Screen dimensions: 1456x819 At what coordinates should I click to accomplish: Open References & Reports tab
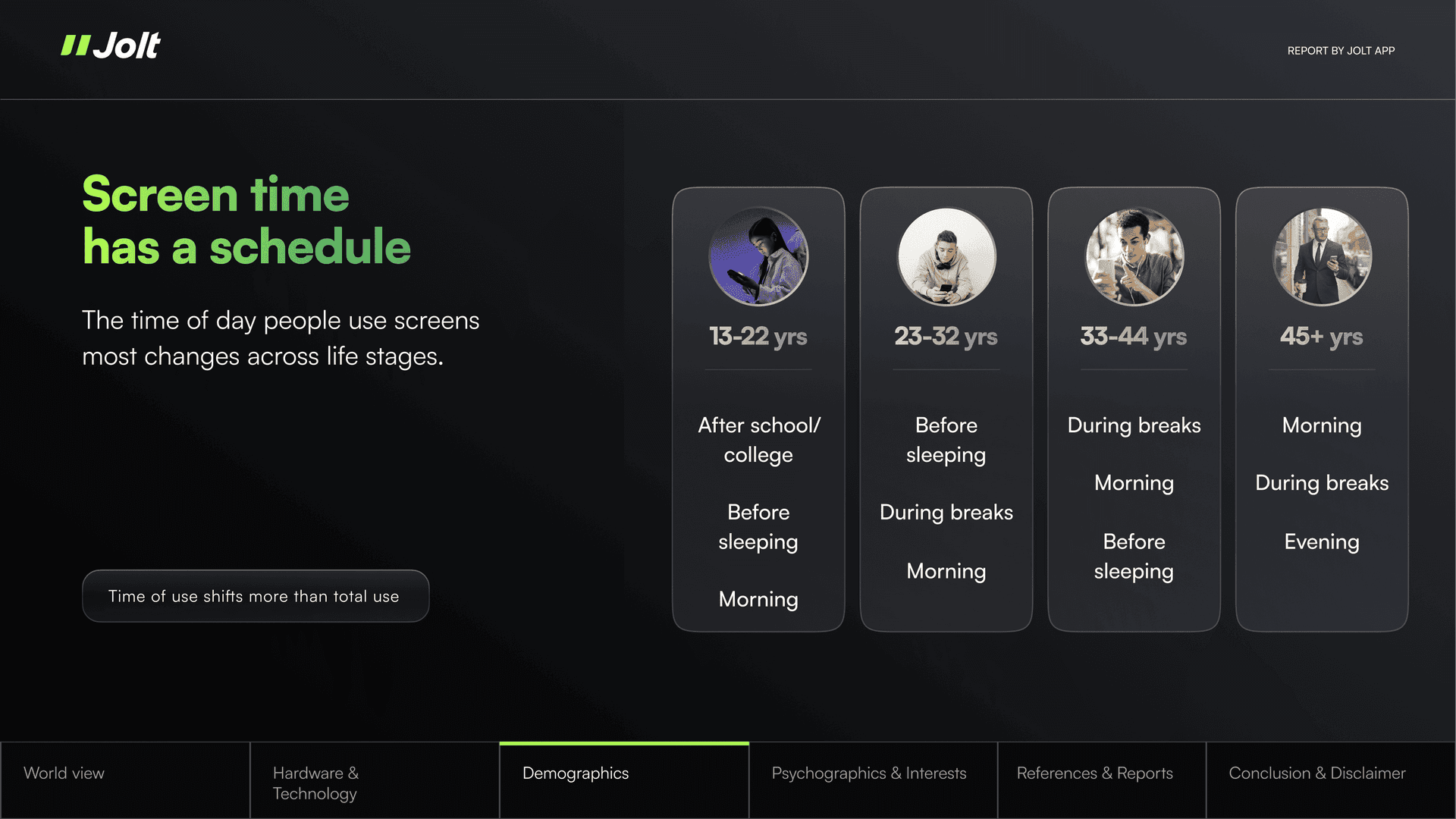click(1094, 773)
